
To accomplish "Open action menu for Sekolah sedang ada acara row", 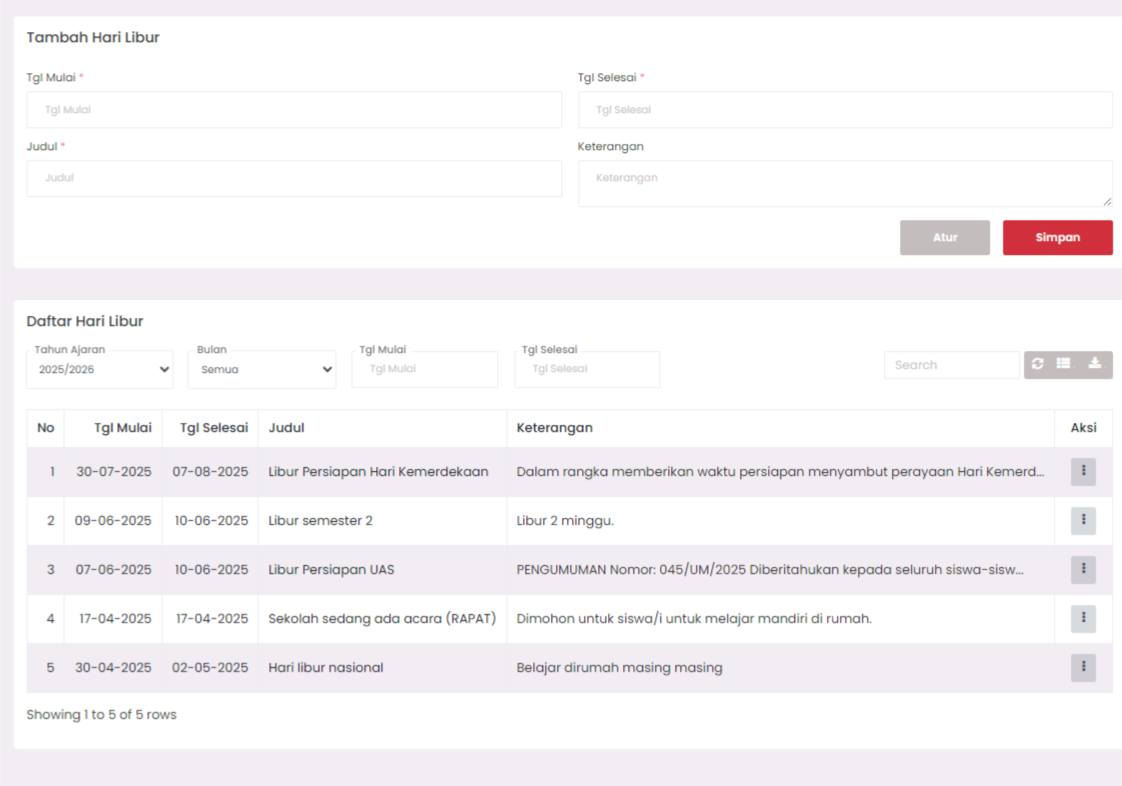I will [1083, 619].
